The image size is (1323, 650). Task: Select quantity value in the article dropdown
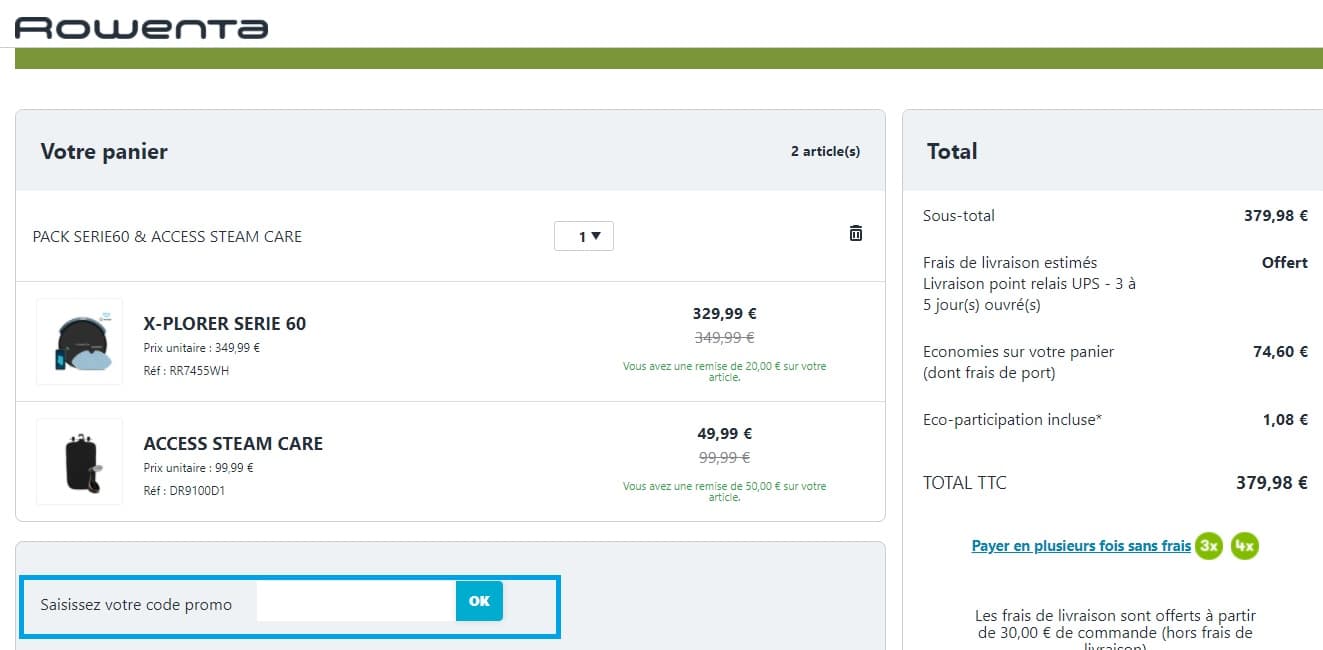click(575, 235)
